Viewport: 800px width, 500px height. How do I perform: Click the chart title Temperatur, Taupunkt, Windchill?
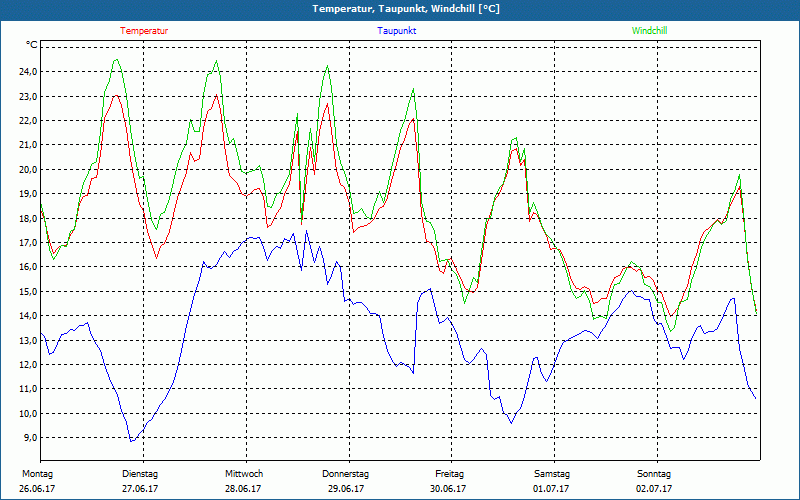(406, 9)
